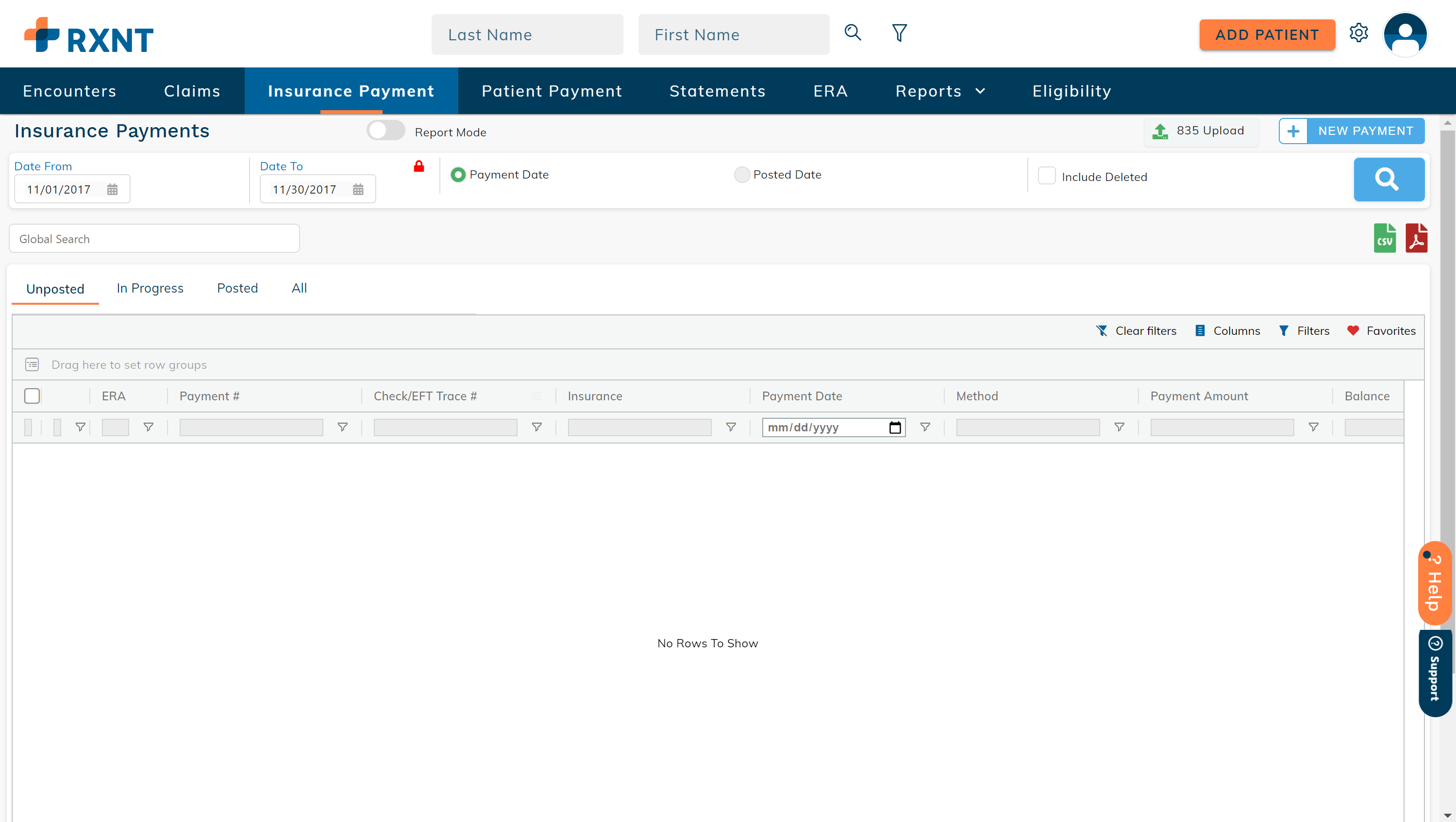This screenshot has width=1456, height=822.
Task: Open the patient search filter funnel icon
Action: (x=899, y=33)
